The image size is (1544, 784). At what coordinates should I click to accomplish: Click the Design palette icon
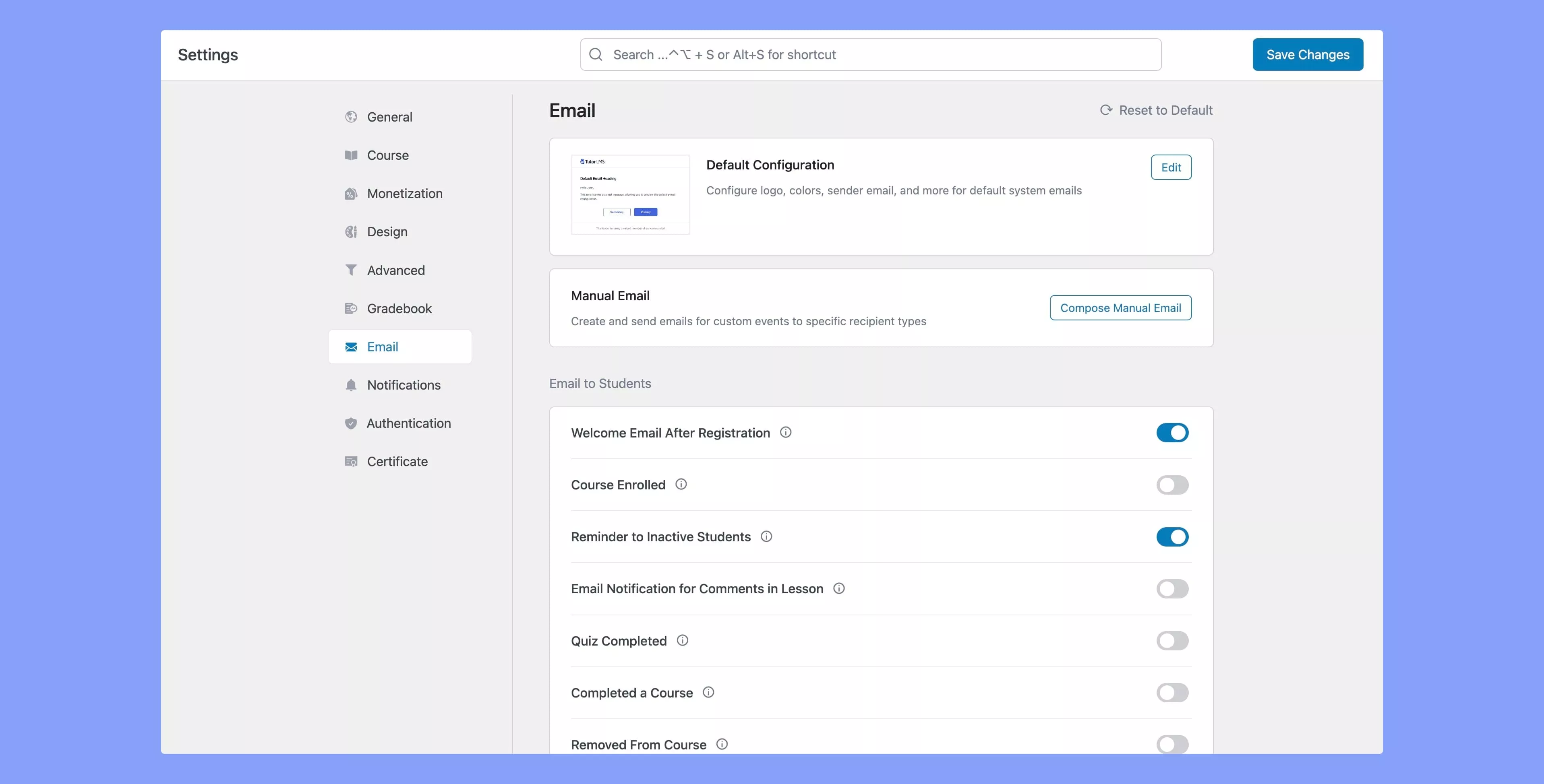pos(351,232)
